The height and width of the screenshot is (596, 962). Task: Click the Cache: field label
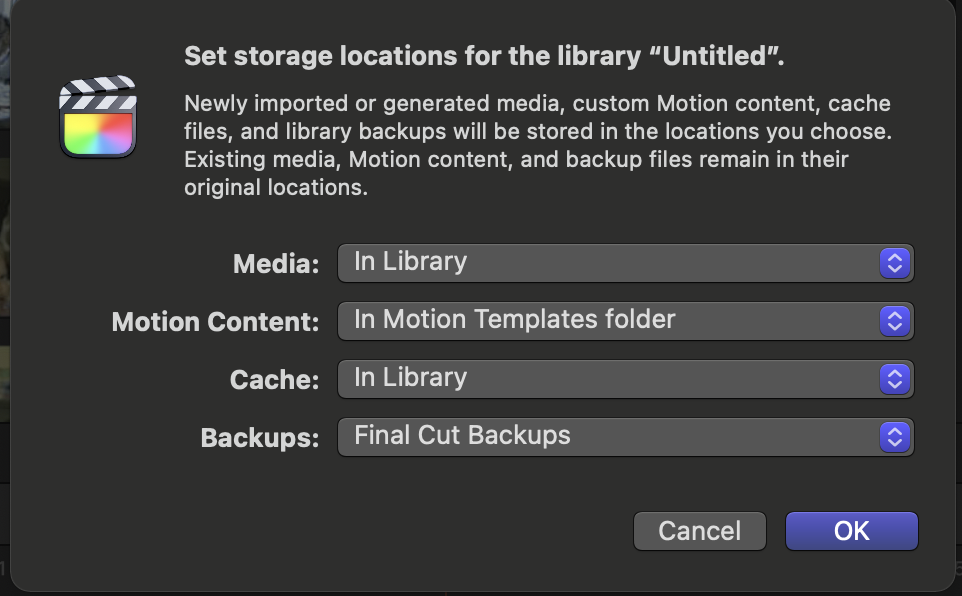click(x=276, y=378)
